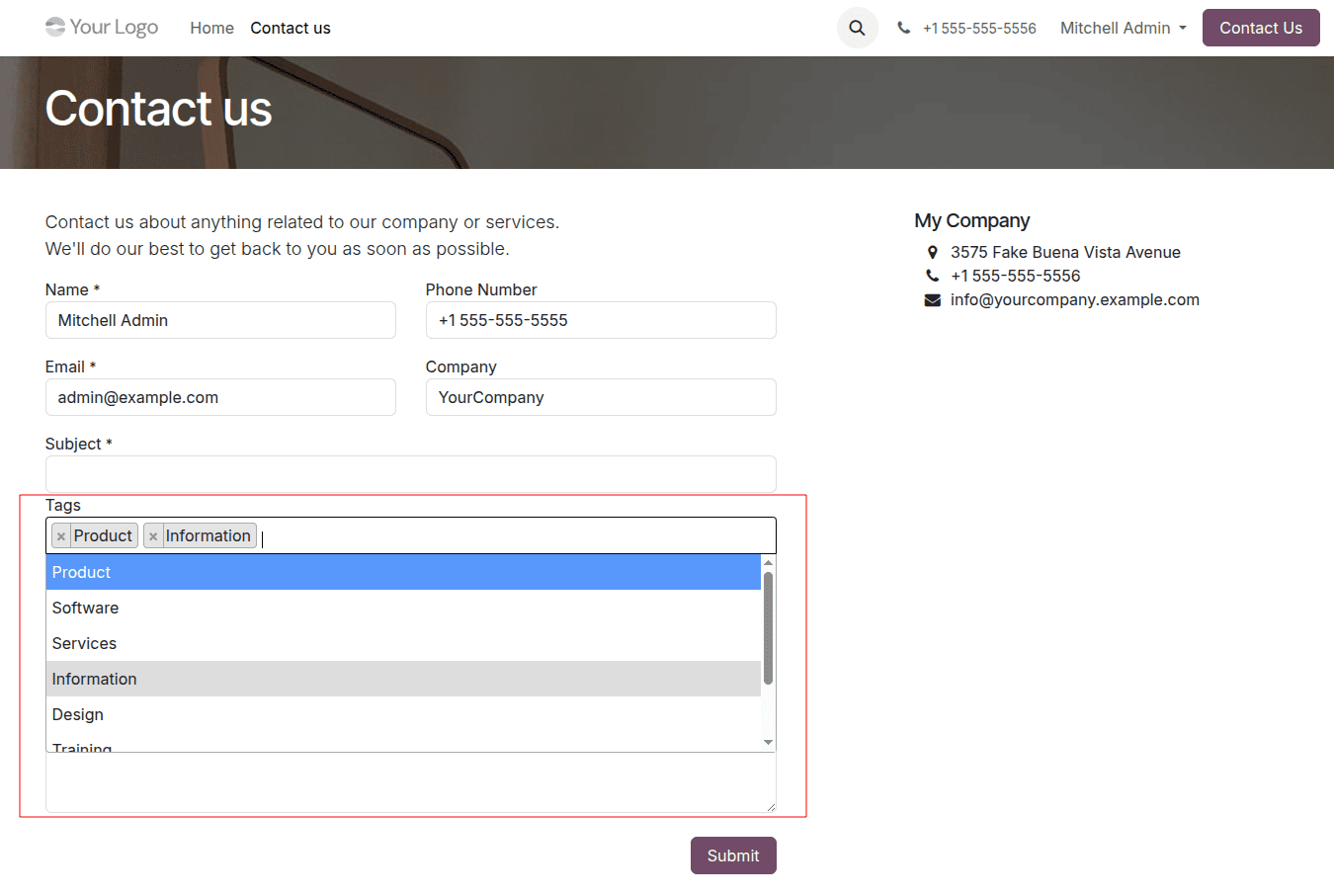
Task: Click the 3575 Fake Buena Vista Avenue address
Action: click(1065, 252)
